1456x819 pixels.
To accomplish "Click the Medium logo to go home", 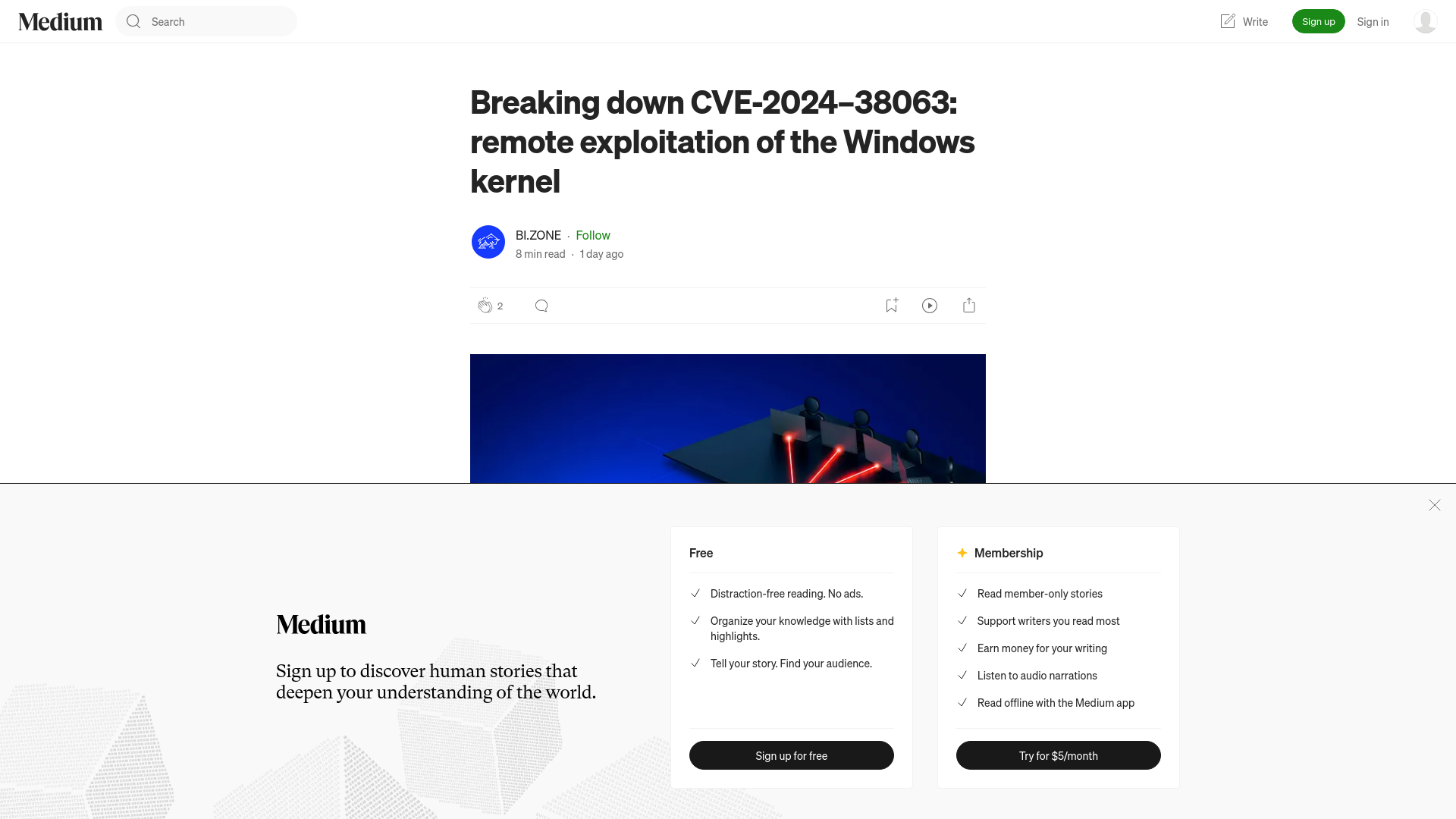I will pos(60,21).
